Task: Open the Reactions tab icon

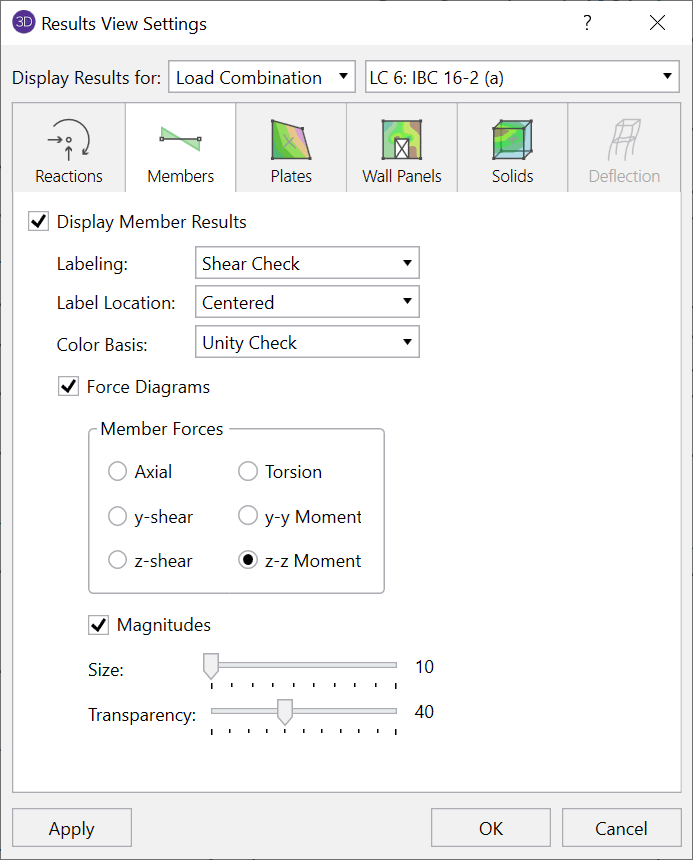Action: 68,142
